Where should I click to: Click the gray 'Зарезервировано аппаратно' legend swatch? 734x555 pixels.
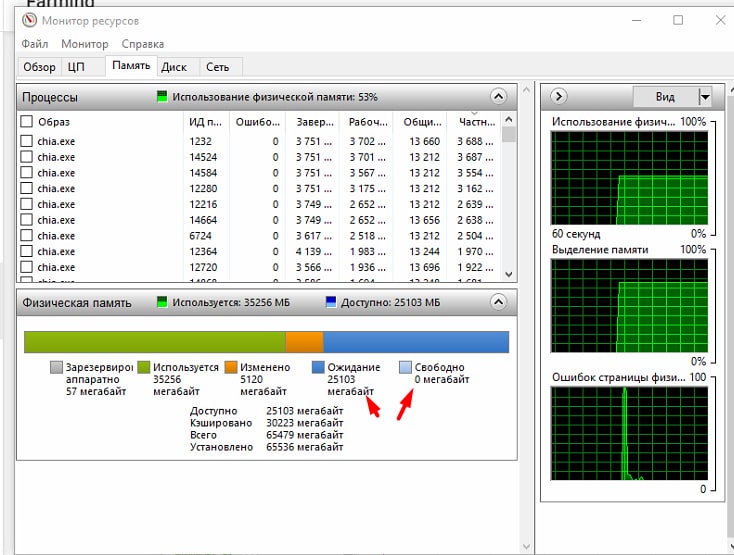coord(56,367)
